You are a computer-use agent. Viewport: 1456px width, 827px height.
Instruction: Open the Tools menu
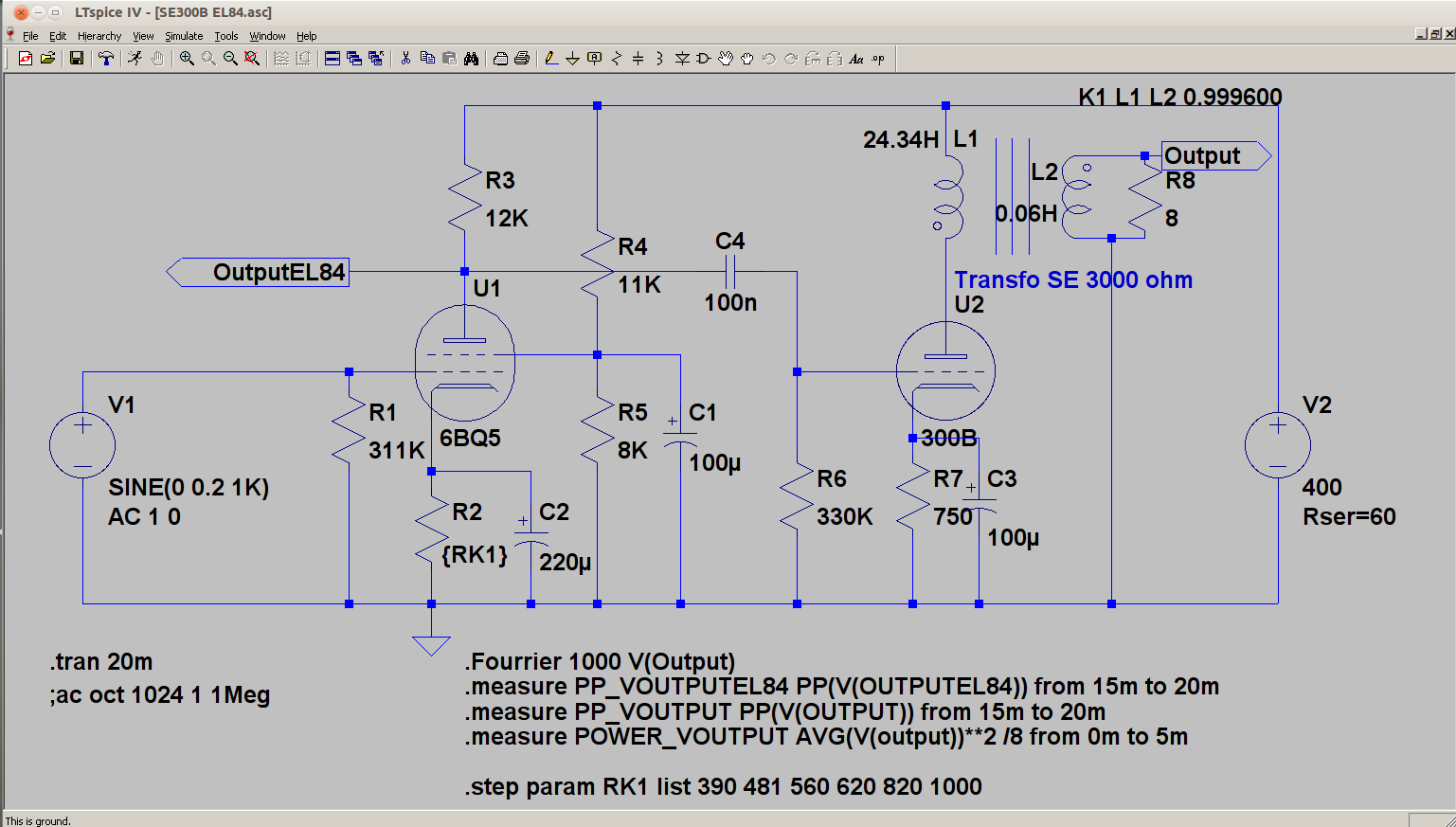[226, 36]
